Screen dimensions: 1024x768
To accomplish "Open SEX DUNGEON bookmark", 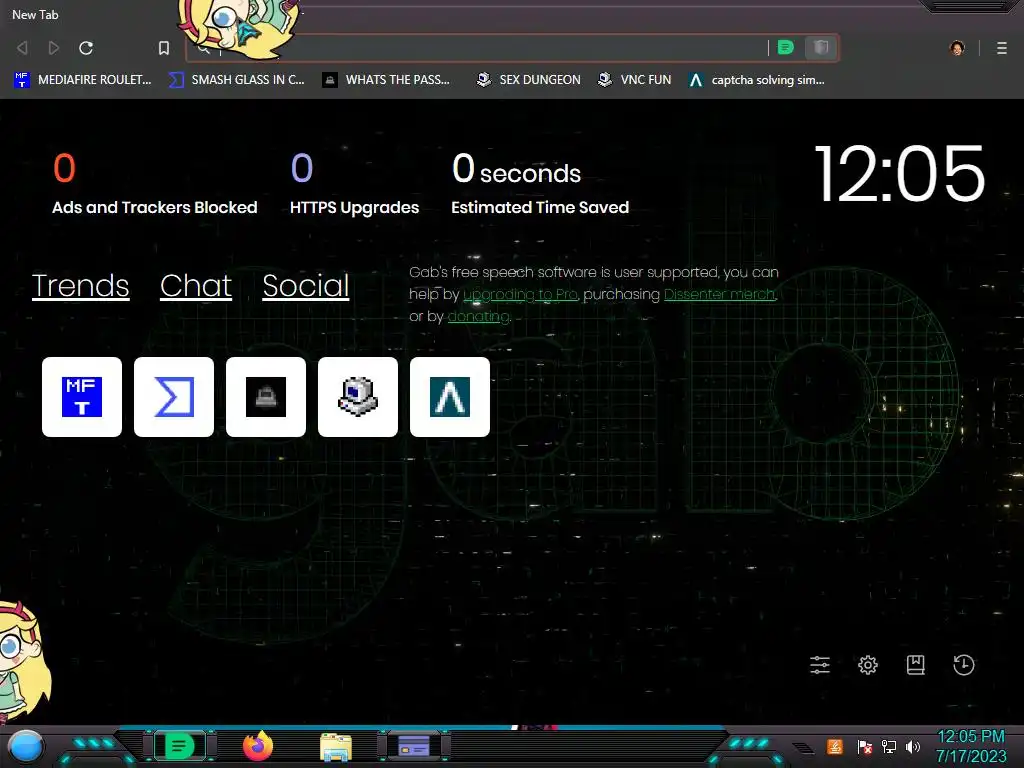I will pyautogui.click(x=528, y=80).
